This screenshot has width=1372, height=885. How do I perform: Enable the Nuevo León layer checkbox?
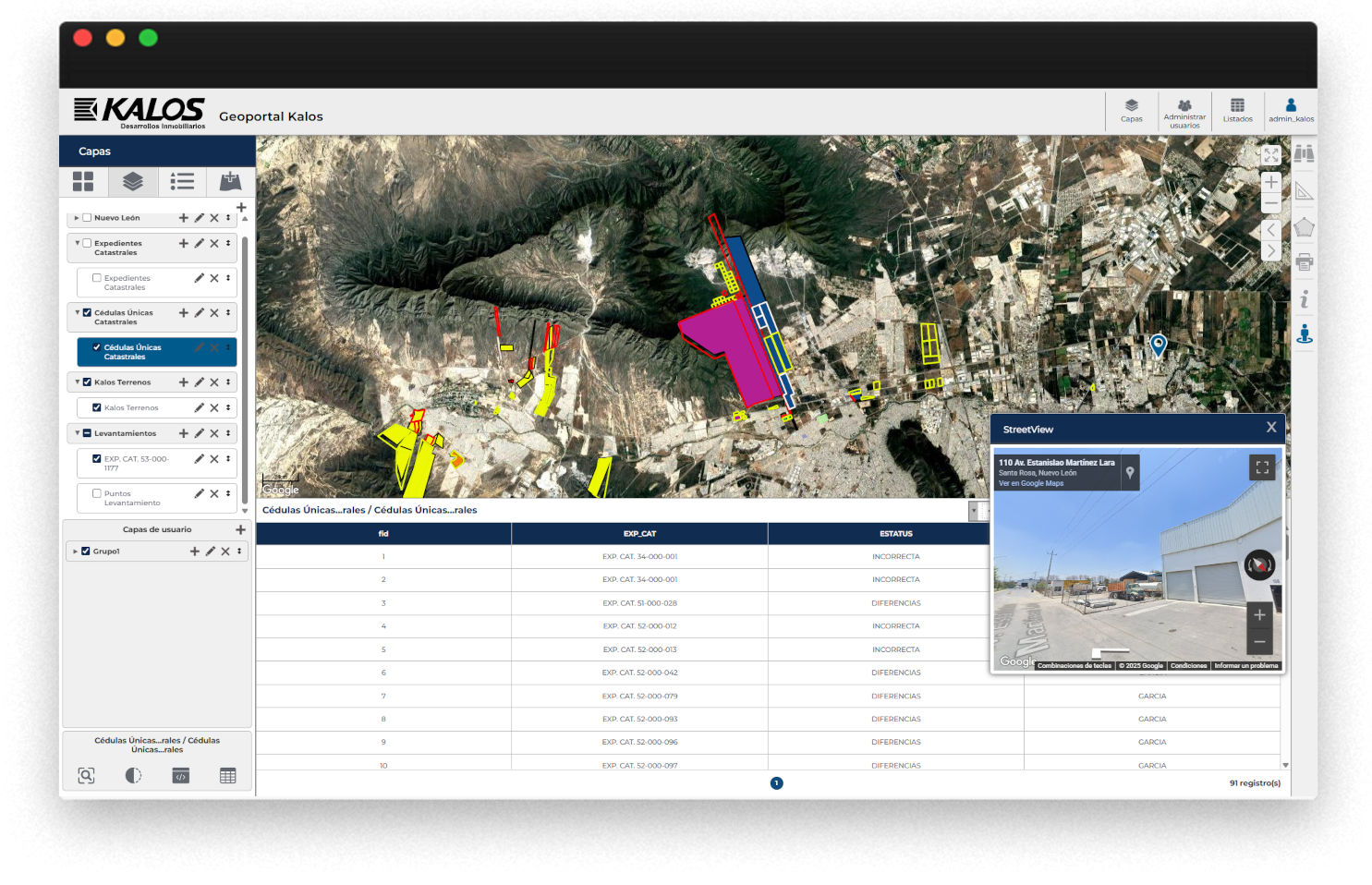click(87, 218)
